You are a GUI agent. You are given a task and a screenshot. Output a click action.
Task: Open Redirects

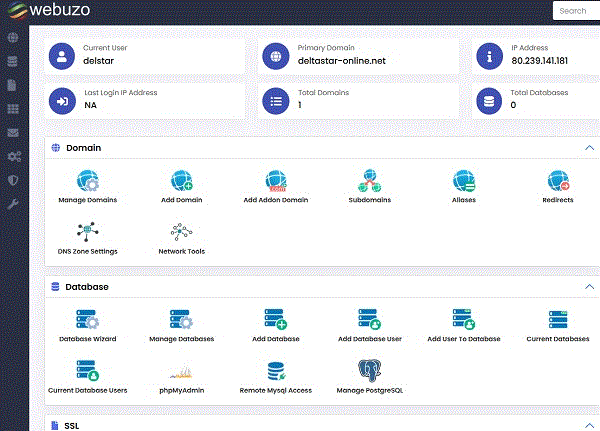pyautogui.click(x=558, y=186)
